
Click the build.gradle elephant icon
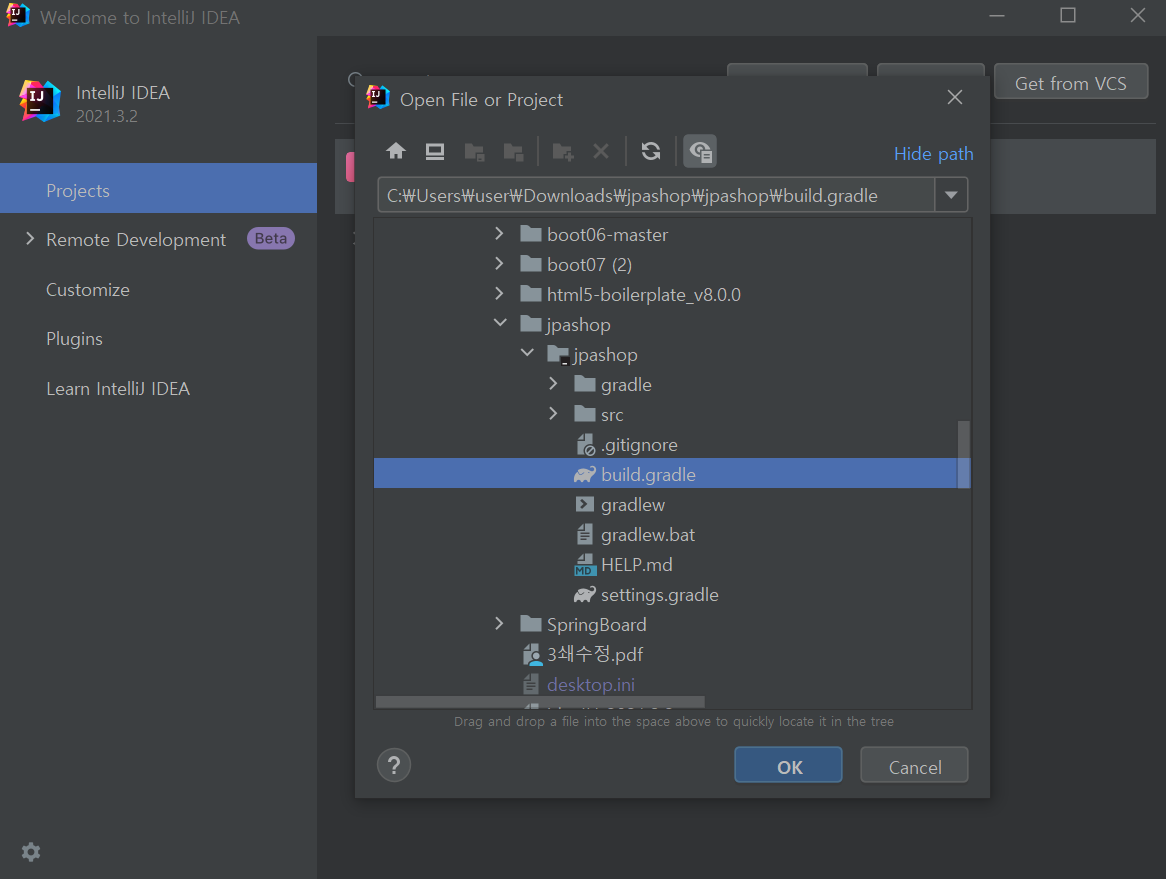tap(585, 474)
